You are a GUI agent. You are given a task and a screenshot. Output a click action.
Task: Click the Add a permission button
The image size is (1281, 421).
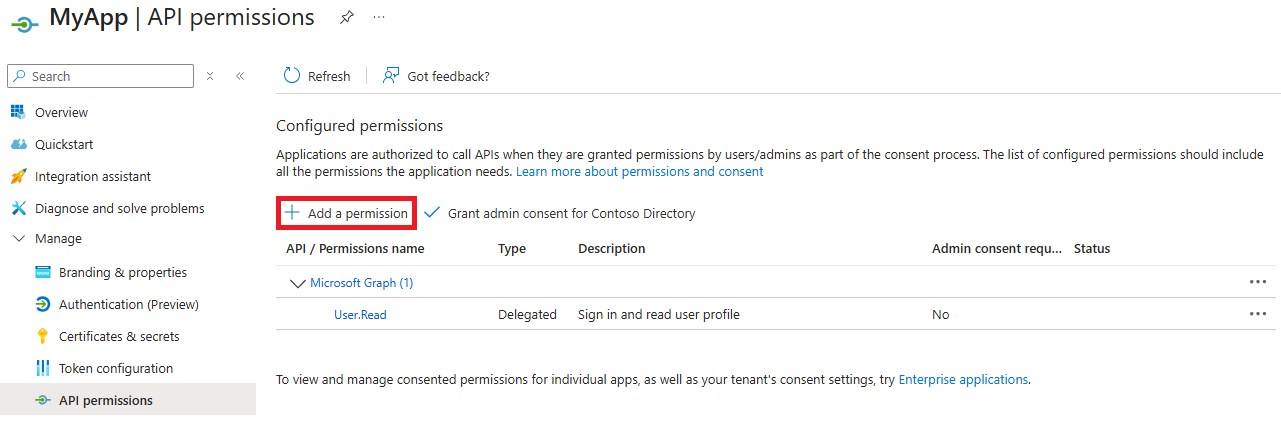[346, 213]
